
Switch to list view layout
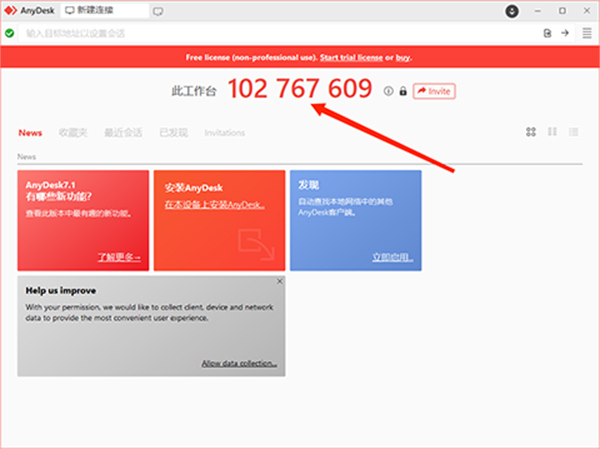click(573, 132)
